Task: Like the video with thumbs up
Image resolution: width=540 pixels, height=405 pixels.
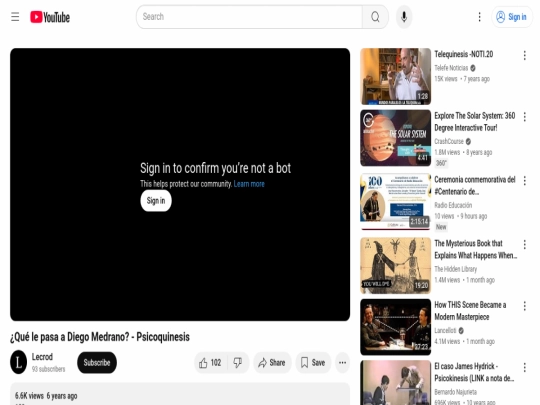Action: tap(210, 363)
